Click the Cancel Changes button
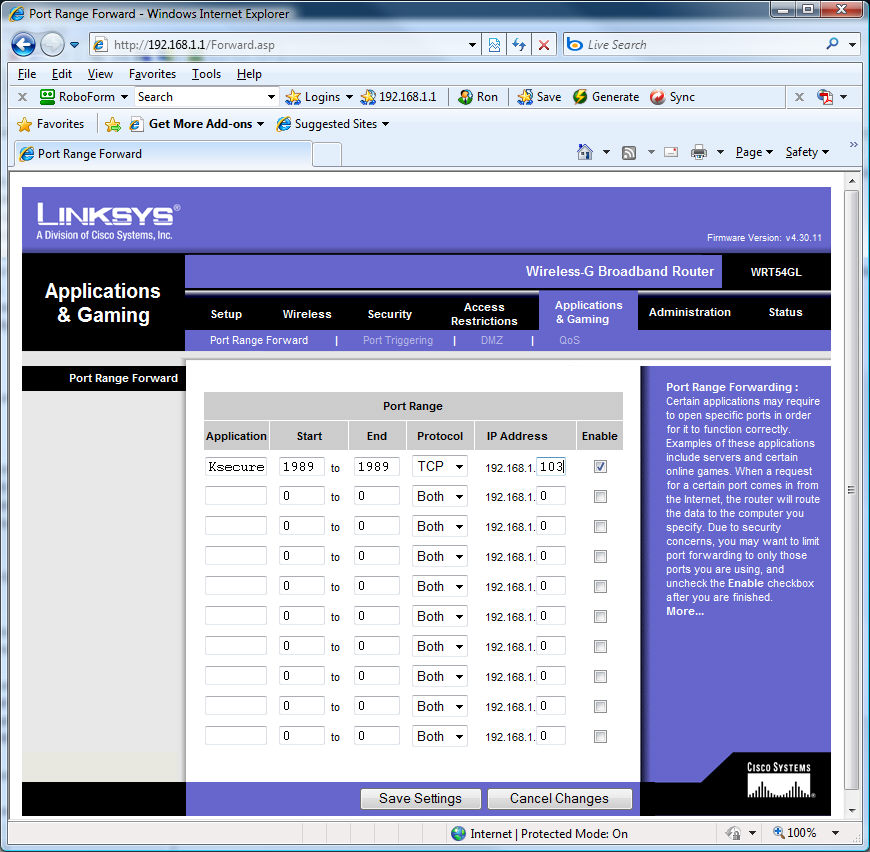Screen dimensions: 870x852 click(x=559, y=798)
